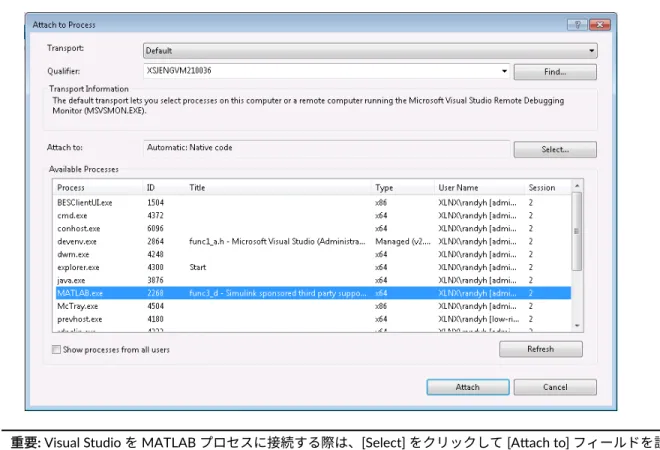Click the process list scroll down arrow
Screen dimensions: 660x450
577,326
